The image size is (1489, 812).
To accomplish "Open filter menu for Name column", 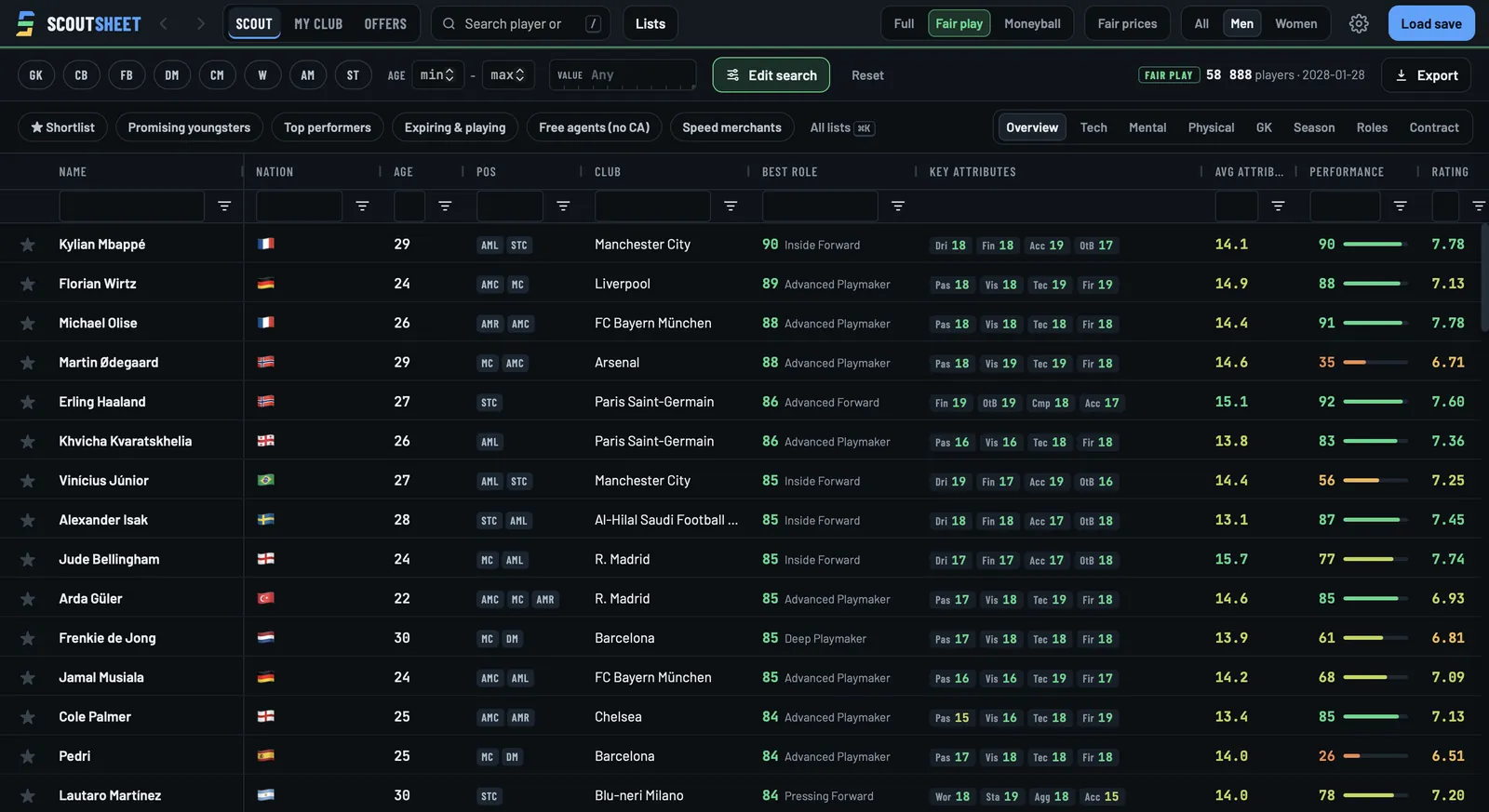I will [x=224, y=206].
